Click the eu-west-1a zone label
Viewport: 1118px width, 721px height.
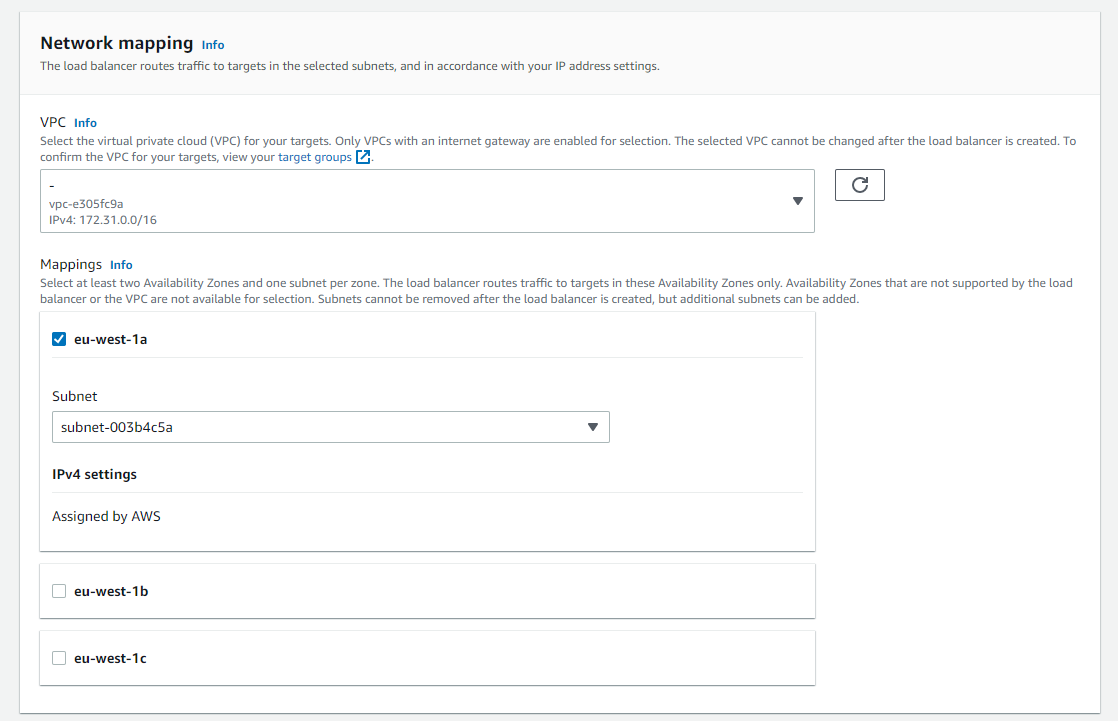click(x=111, y=339)
